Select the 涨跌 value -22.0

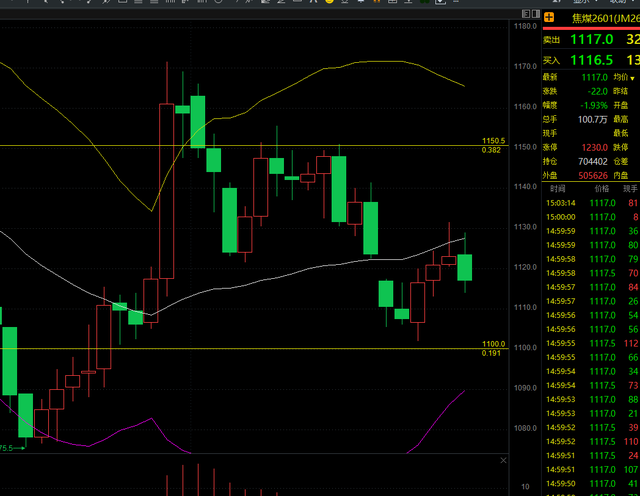pyautogui.click(x=598, y=91)
